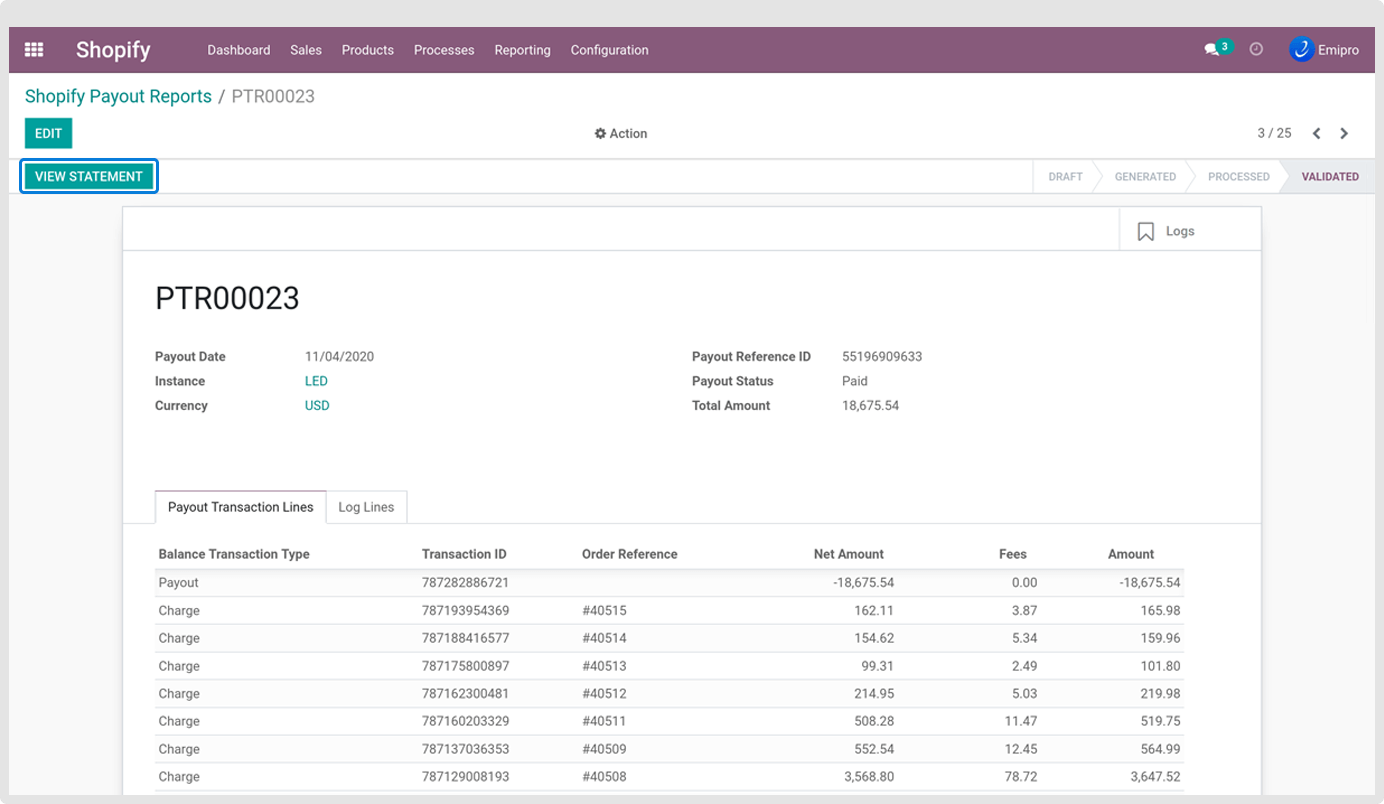Navigate to Shopify Payout Reports breadcrumb
The image size is (1384, 804).
click(118, 97)
